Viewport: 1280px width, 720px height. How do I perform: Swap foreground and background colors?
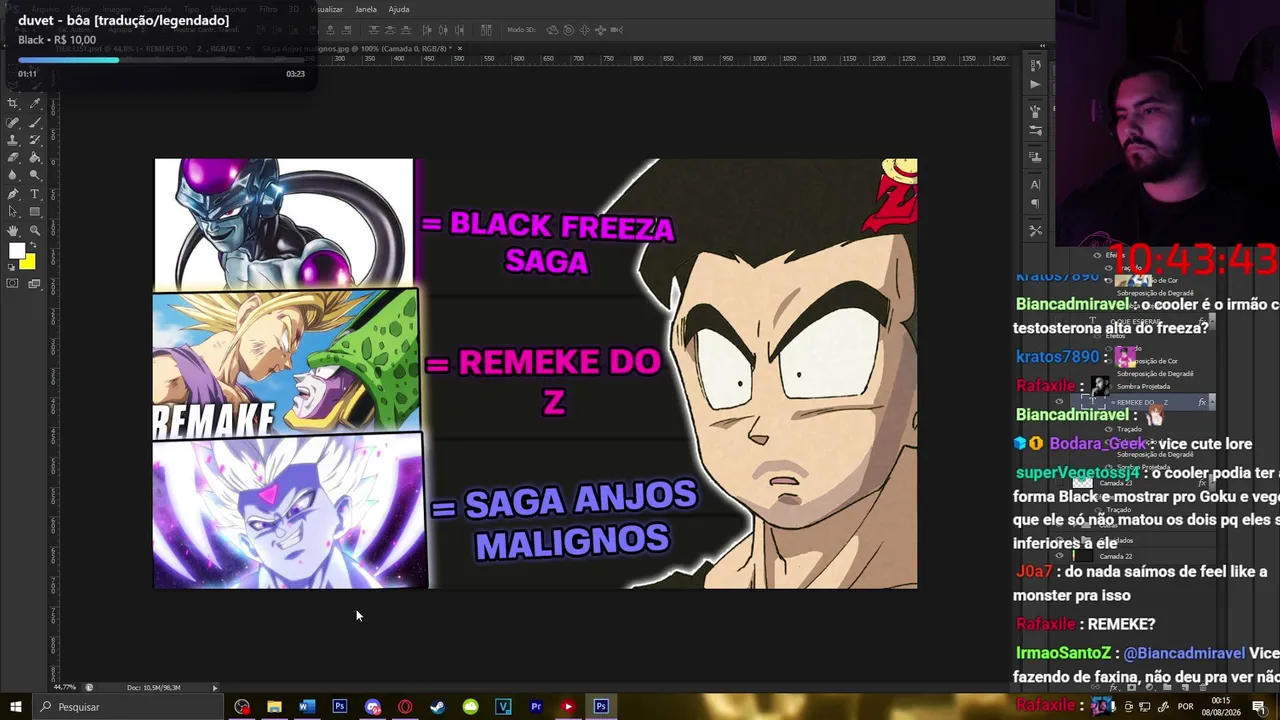click(x=32, y=245)
